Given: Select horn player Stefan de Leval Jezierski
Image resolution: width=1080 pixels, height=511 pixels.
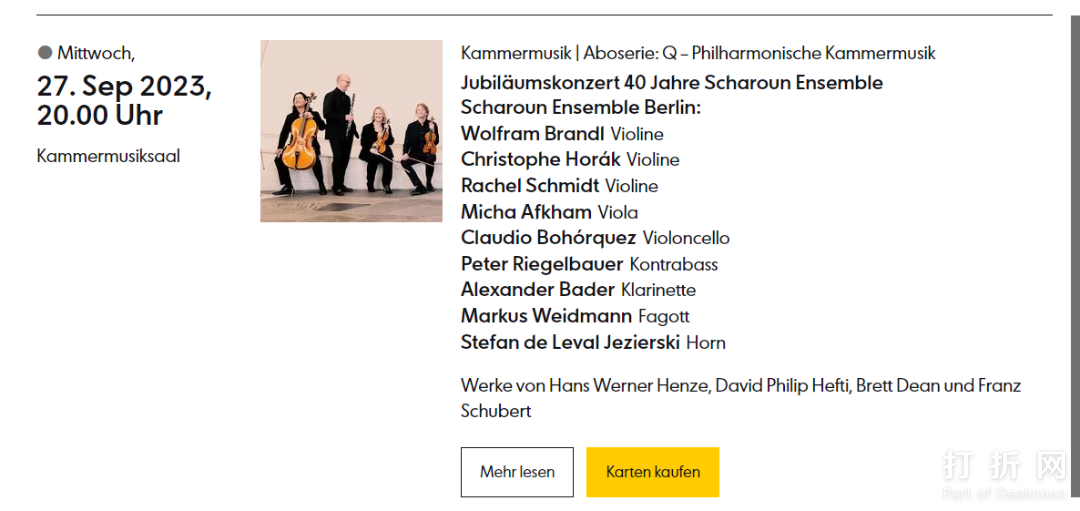Looking at the screenshot, I should point(571,342).
